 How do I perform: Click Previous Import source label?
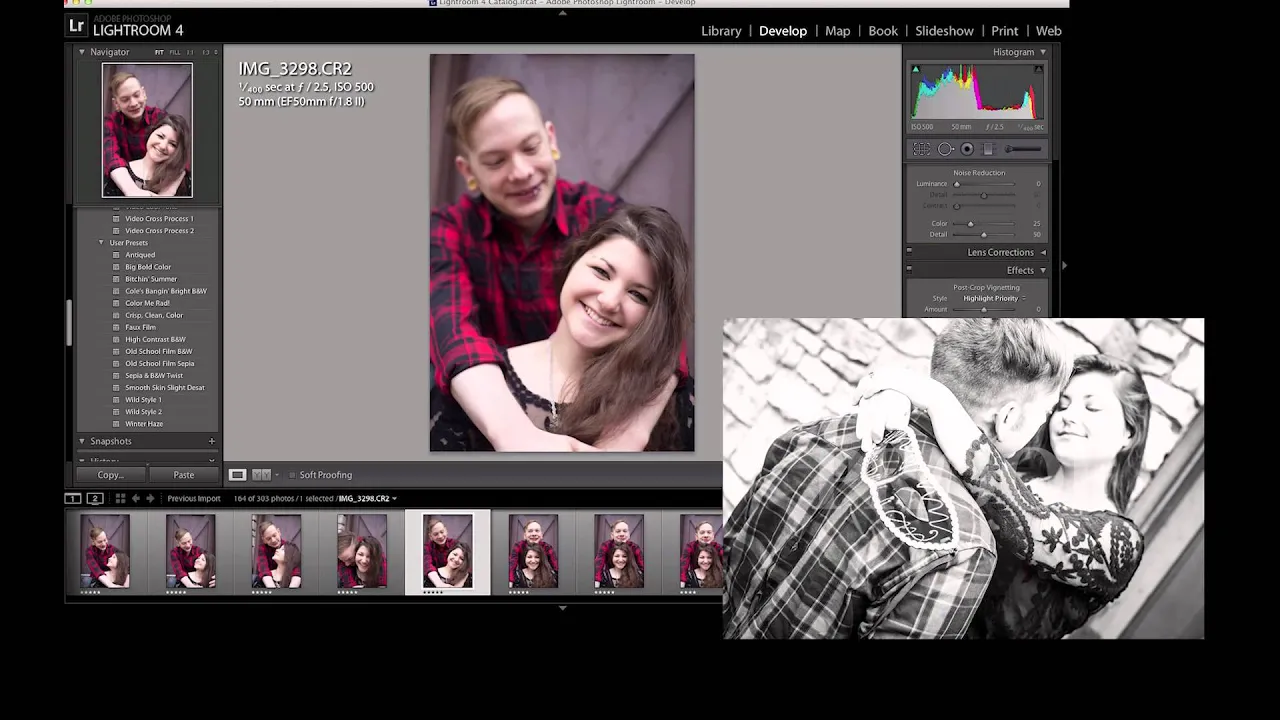pyautogui.click(x=194, y=498)
